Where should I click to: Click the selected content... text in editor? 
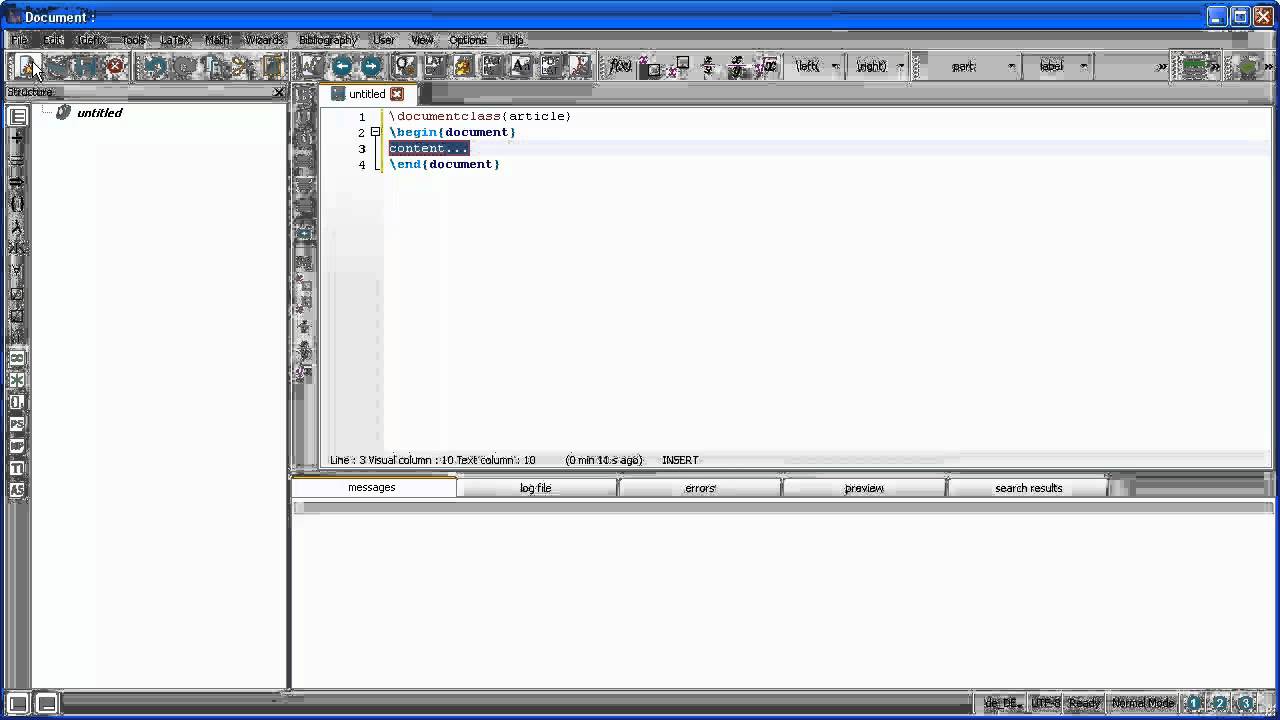click(429, 148)
